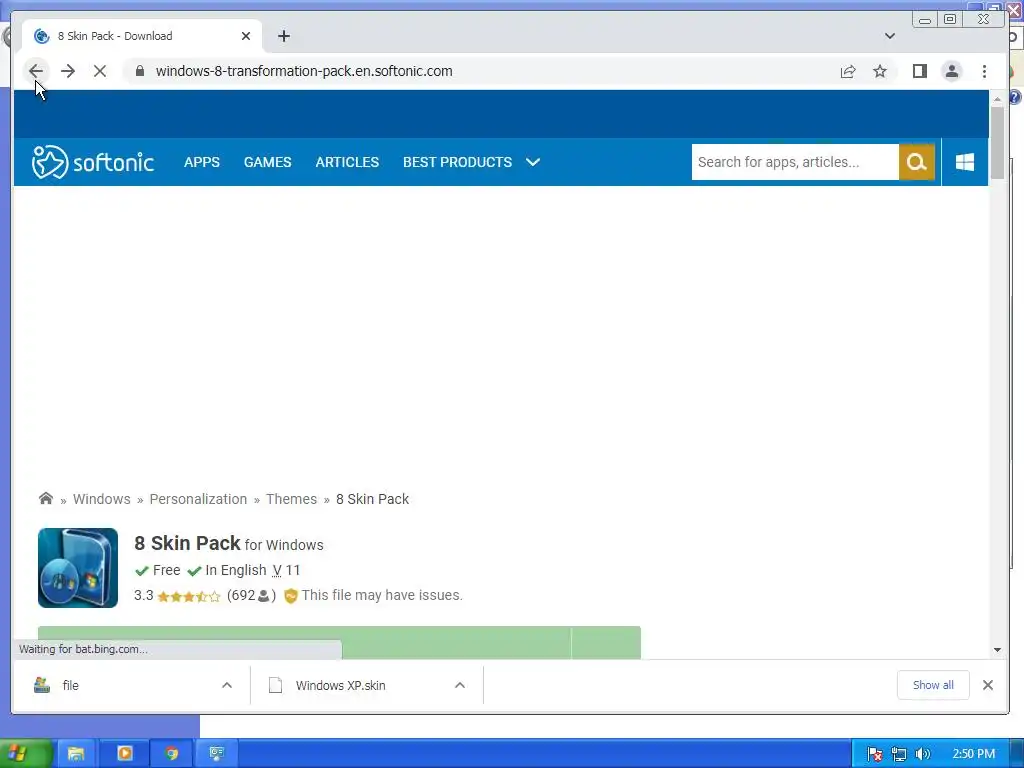This screenshot has height=768, width=1024.
Task: Click 'This file may have issues' text
Action: click(382, 596)
